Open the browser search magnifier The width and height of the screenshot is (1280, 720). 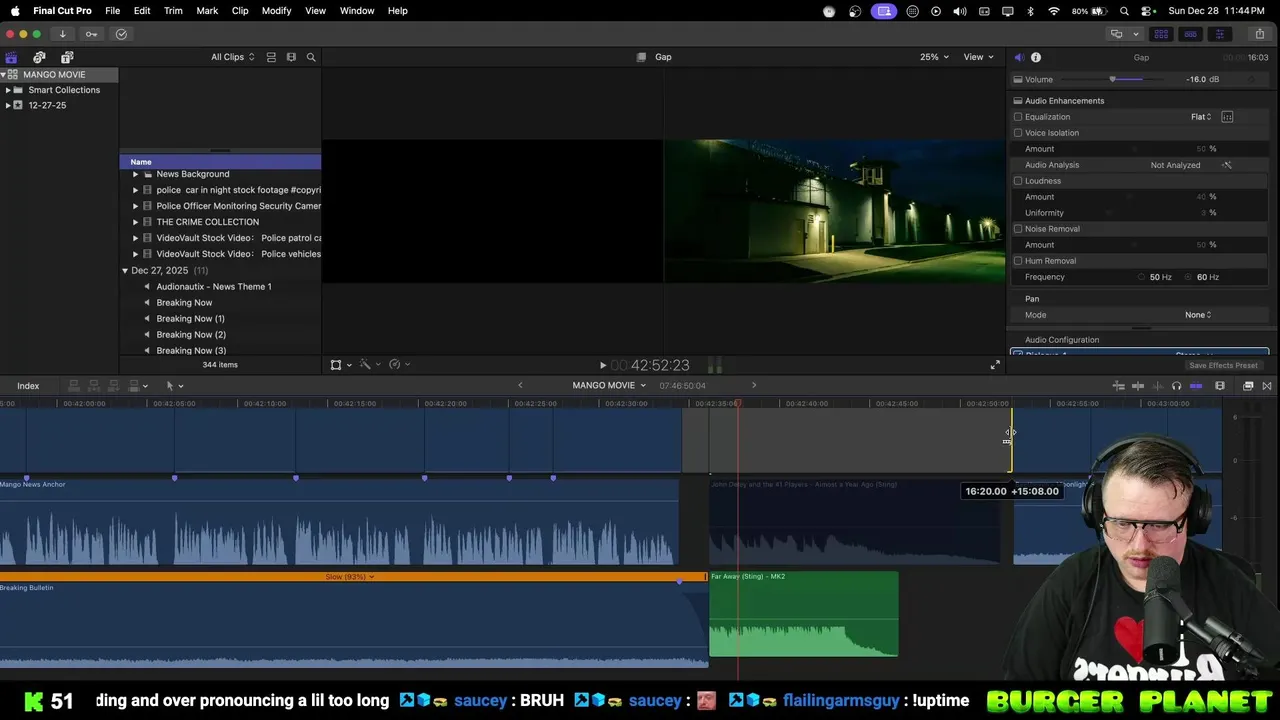point(311,57)
